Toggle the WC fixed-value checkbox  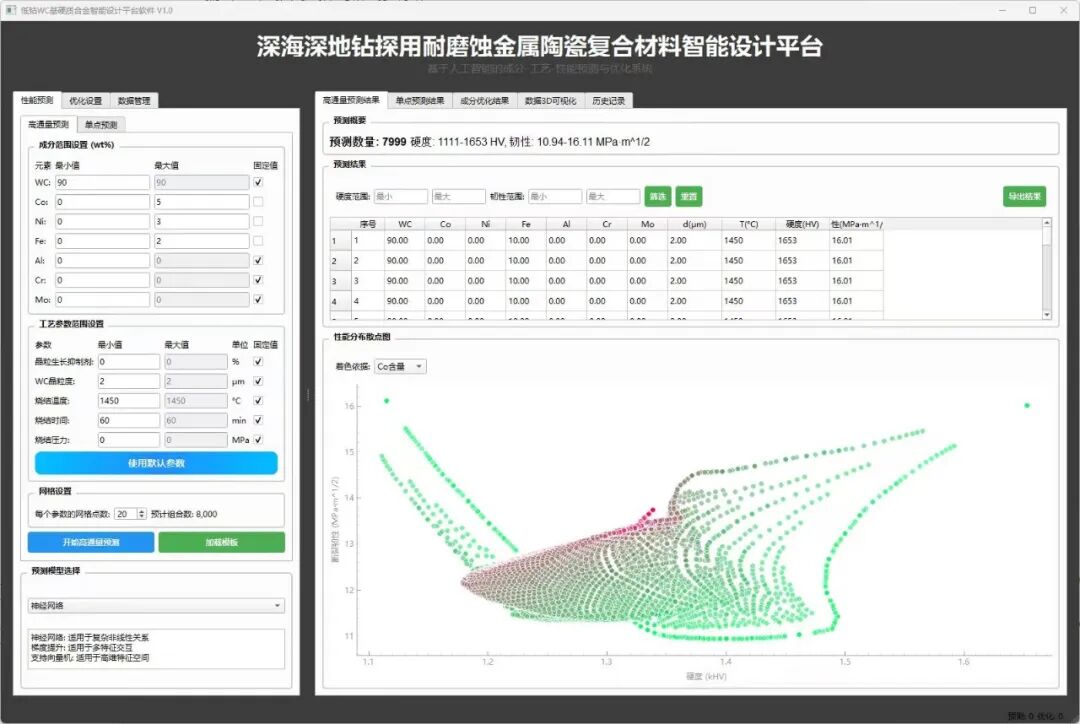pos(259,183)
